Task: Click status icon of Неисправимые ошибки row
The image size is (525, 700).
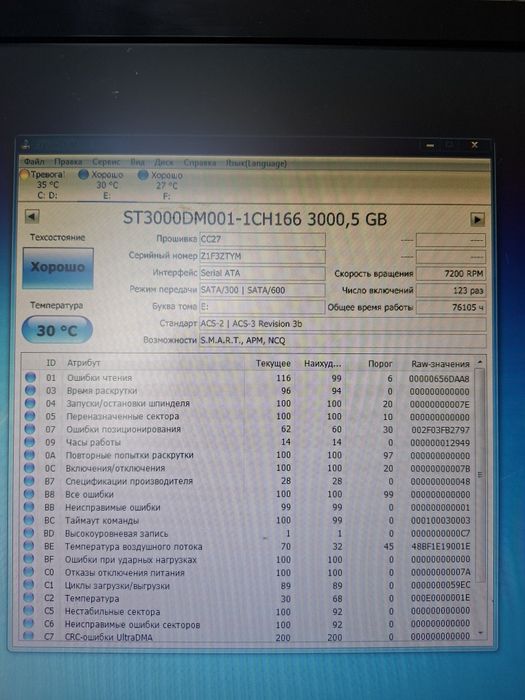Action: (x=29, y=507)
